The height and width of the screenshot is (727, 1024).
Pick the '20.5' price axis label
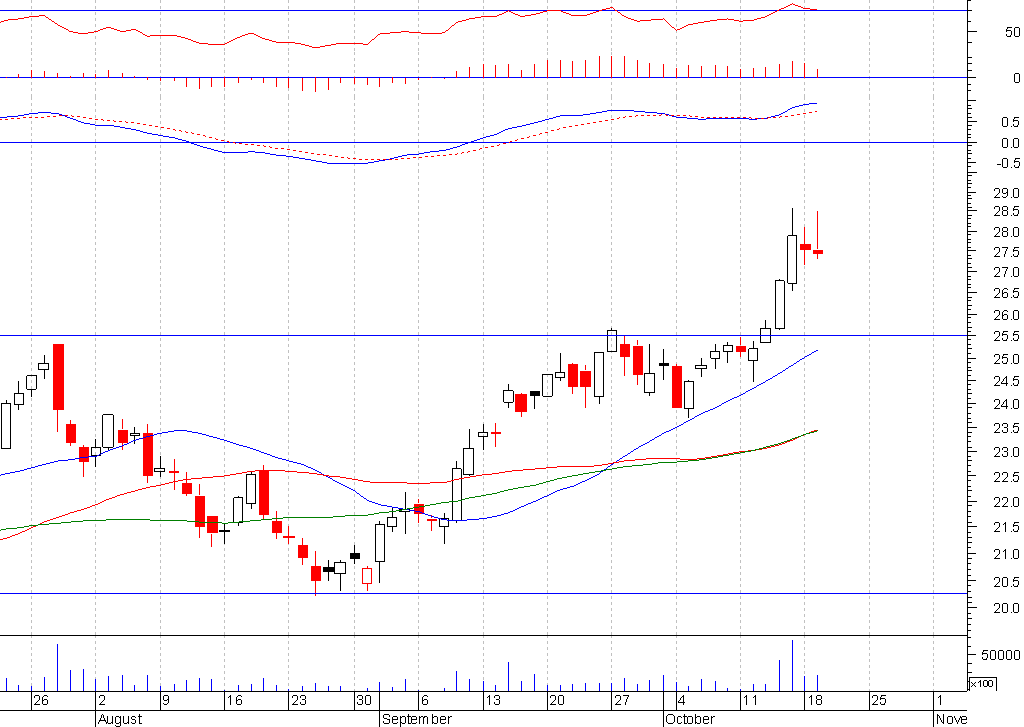(x=1006, y=581)
